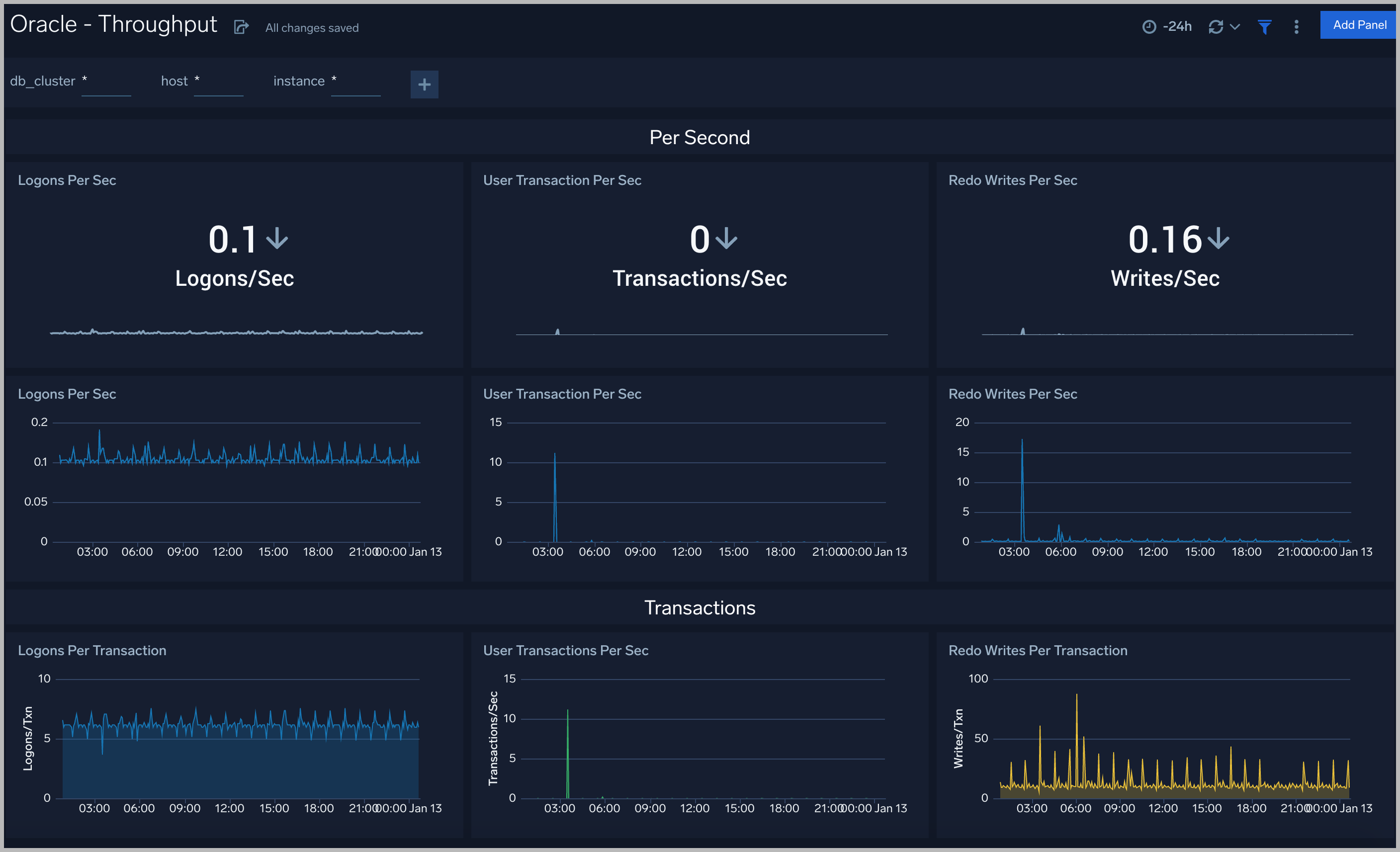Screen dimensions: 1400x852
Task: Select the Per Second section header
Action: tap(700, 137)
